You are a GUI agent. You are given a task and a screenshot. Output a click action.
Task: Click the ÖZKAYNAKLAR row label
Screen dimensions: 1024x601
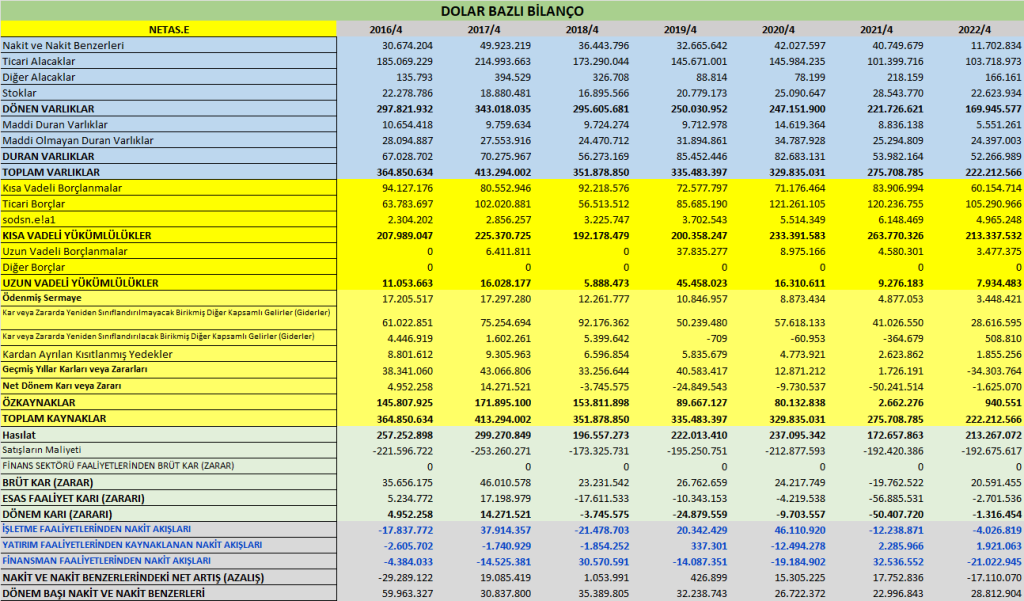39,402
